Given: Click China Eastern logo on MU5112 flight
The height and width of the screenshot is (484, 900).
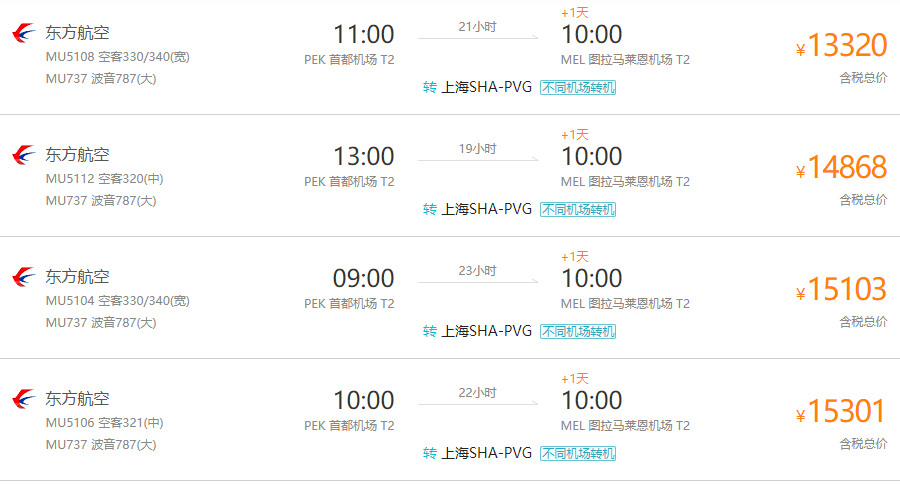Looking at the screenshot, I should click(x=24, y=154).
